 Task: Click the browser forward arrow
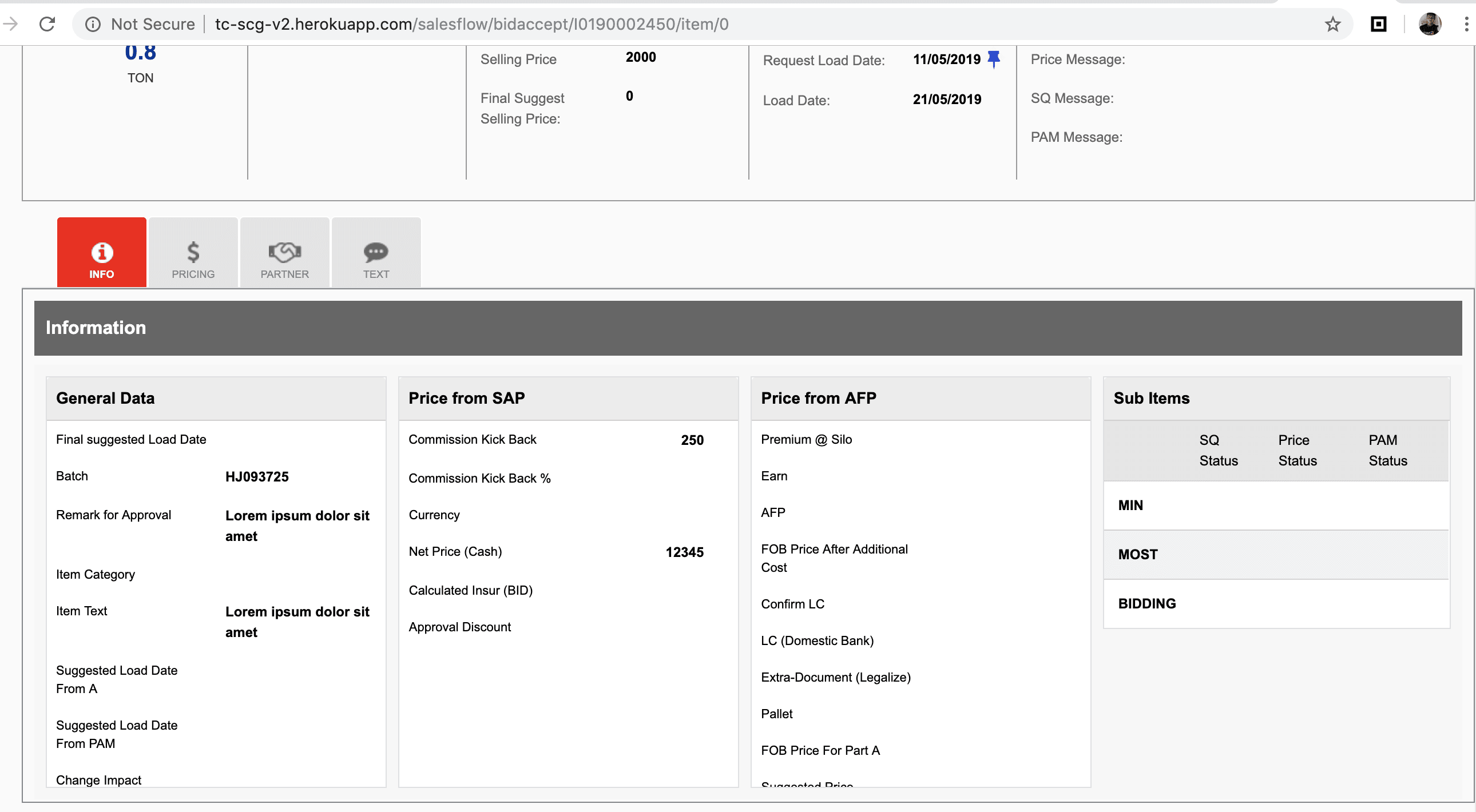click(11, 24)
